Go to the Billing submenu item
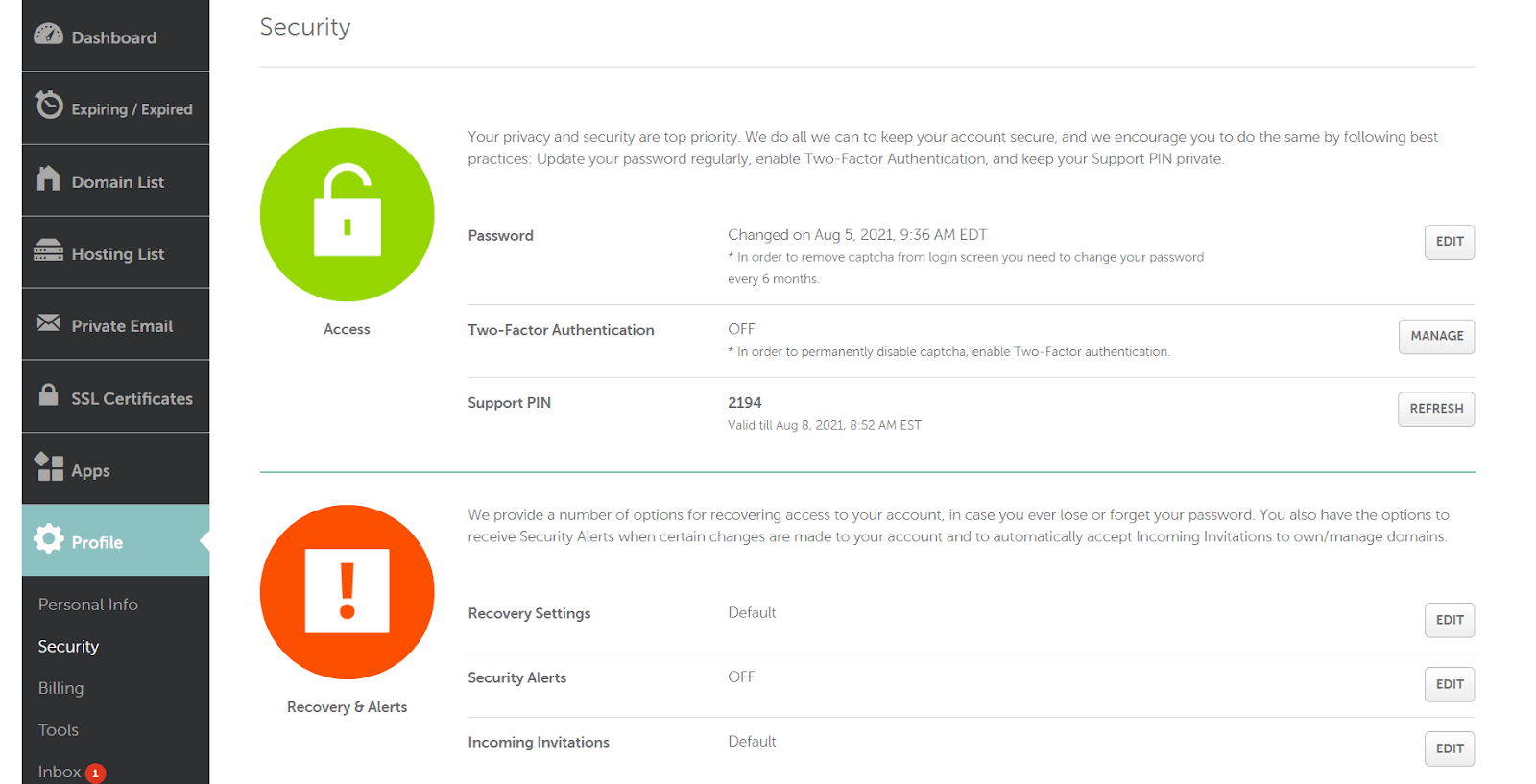Screen dimensions: 1536x784 coord(60,688)
